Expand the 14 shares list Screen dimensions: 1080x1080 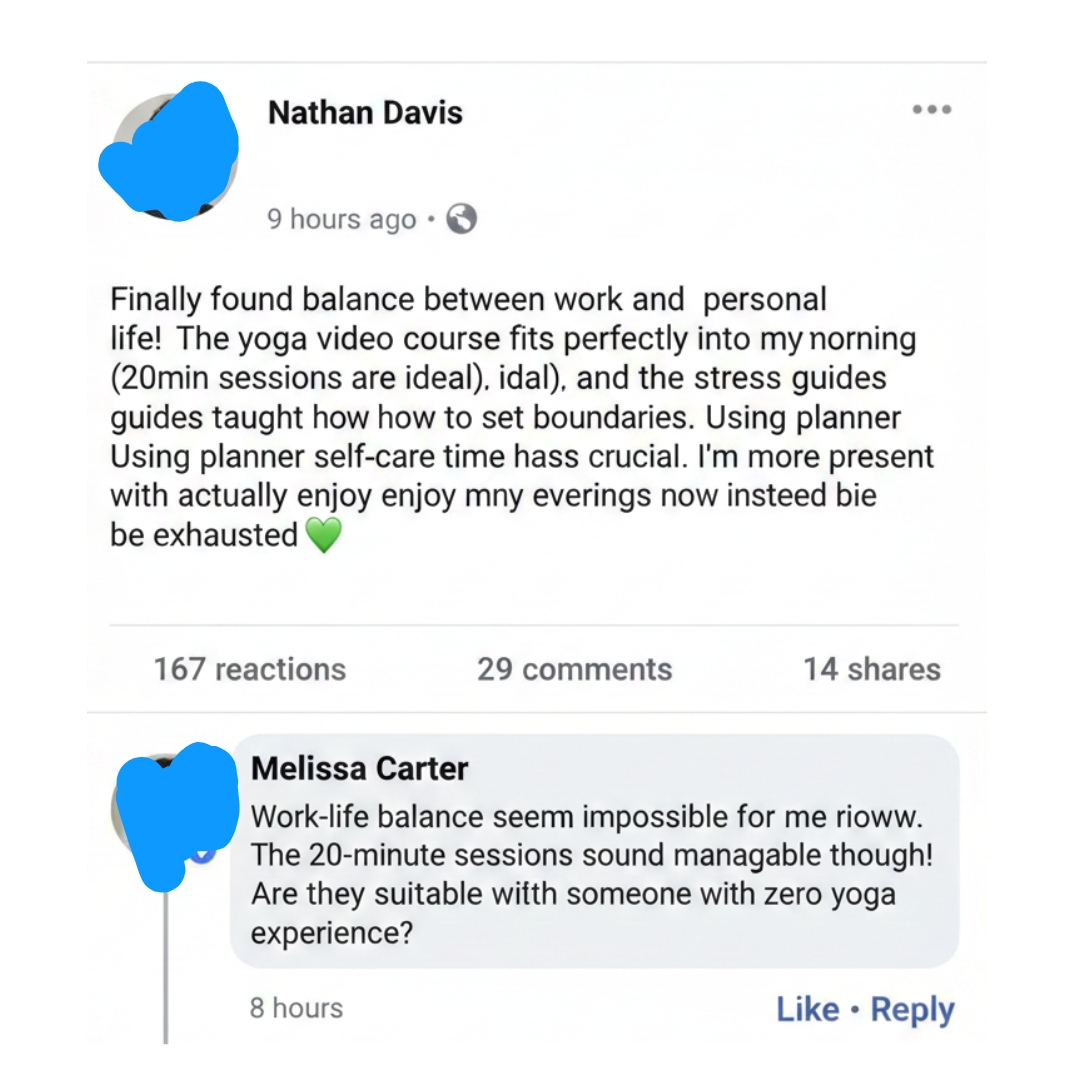click(x=871, y=669)
